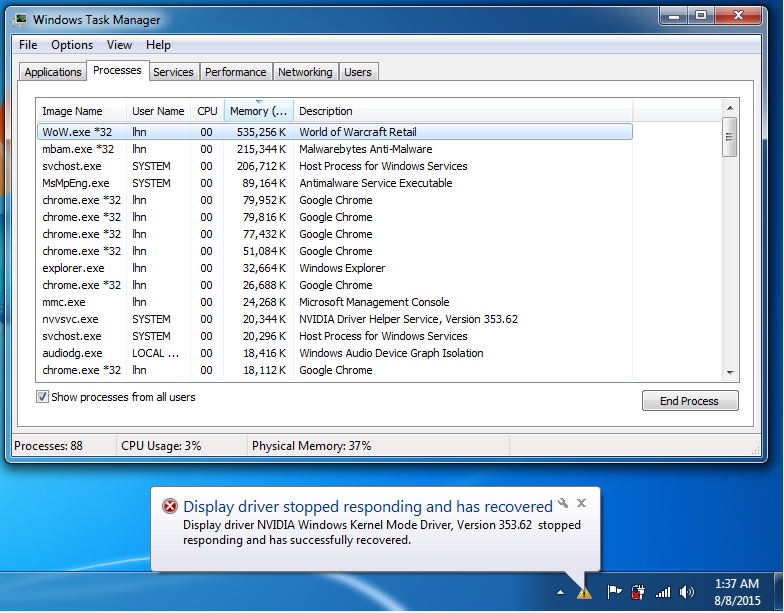Select the mmc.exe process

coord(334,302)
